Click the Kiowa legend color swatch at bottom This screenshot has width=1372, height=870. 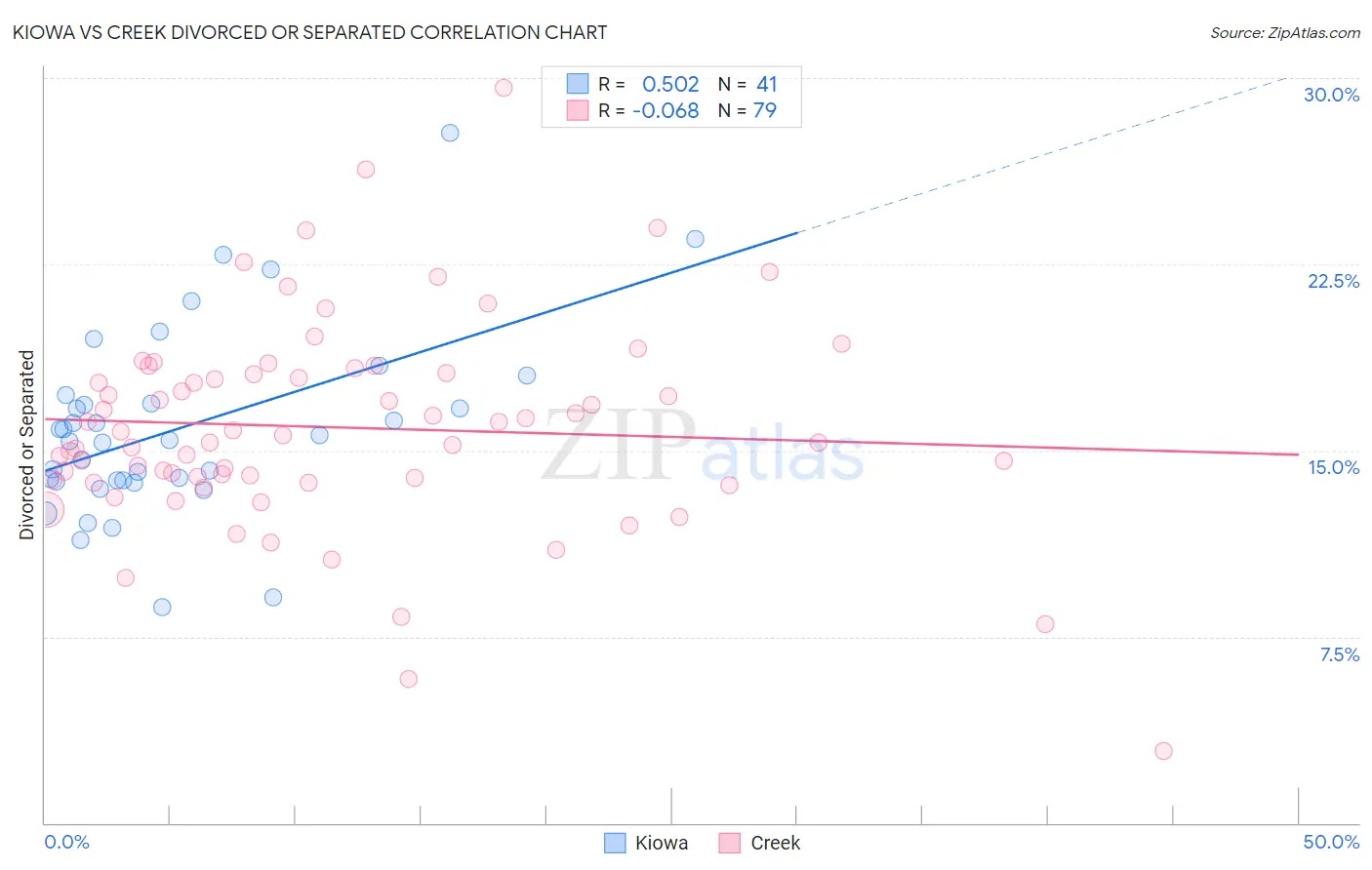pyautogui.click(x=615, y=843)
